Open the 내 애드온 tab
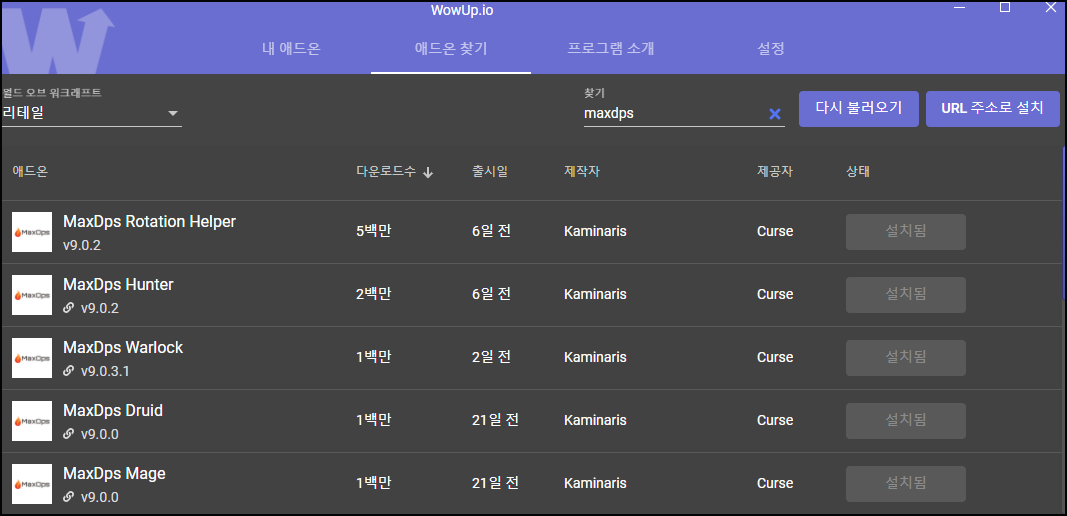Viewport: 1067px width, 516px height. point(291,49)
